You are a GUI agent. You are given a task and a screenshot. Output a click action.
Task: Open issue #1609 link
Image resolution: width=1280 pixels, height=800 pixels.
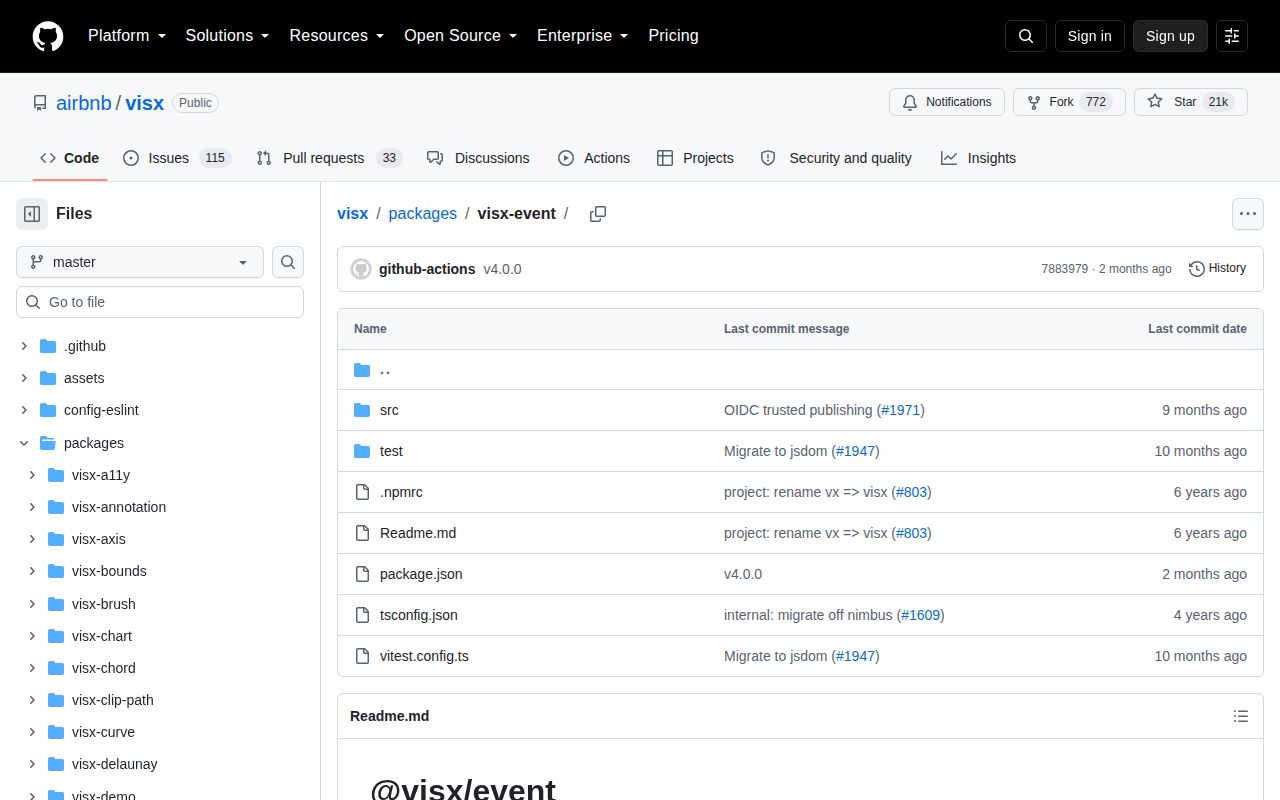(x=920, y=615)
